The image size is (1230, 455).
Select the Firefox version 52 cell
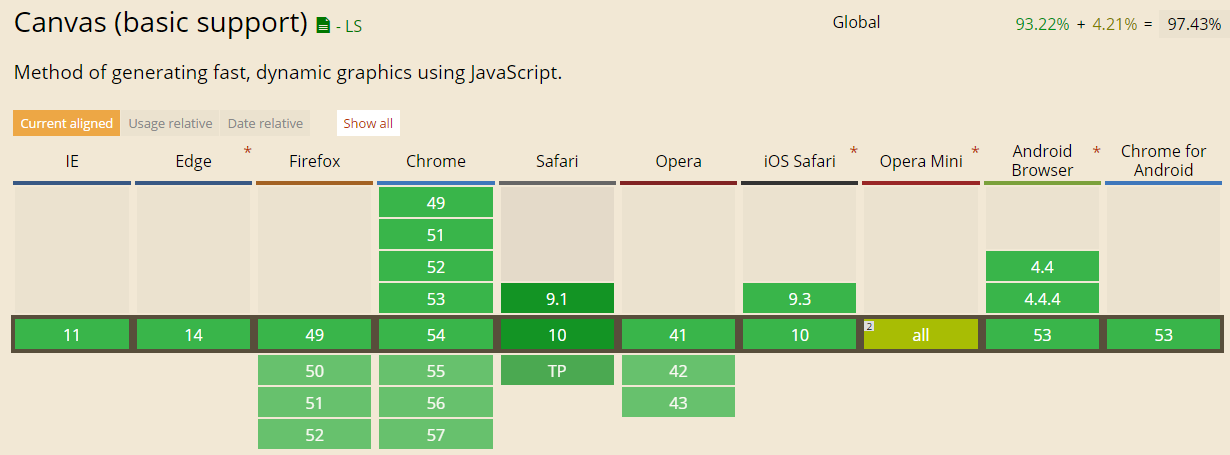pyautogui.click(x=314, y=435)
